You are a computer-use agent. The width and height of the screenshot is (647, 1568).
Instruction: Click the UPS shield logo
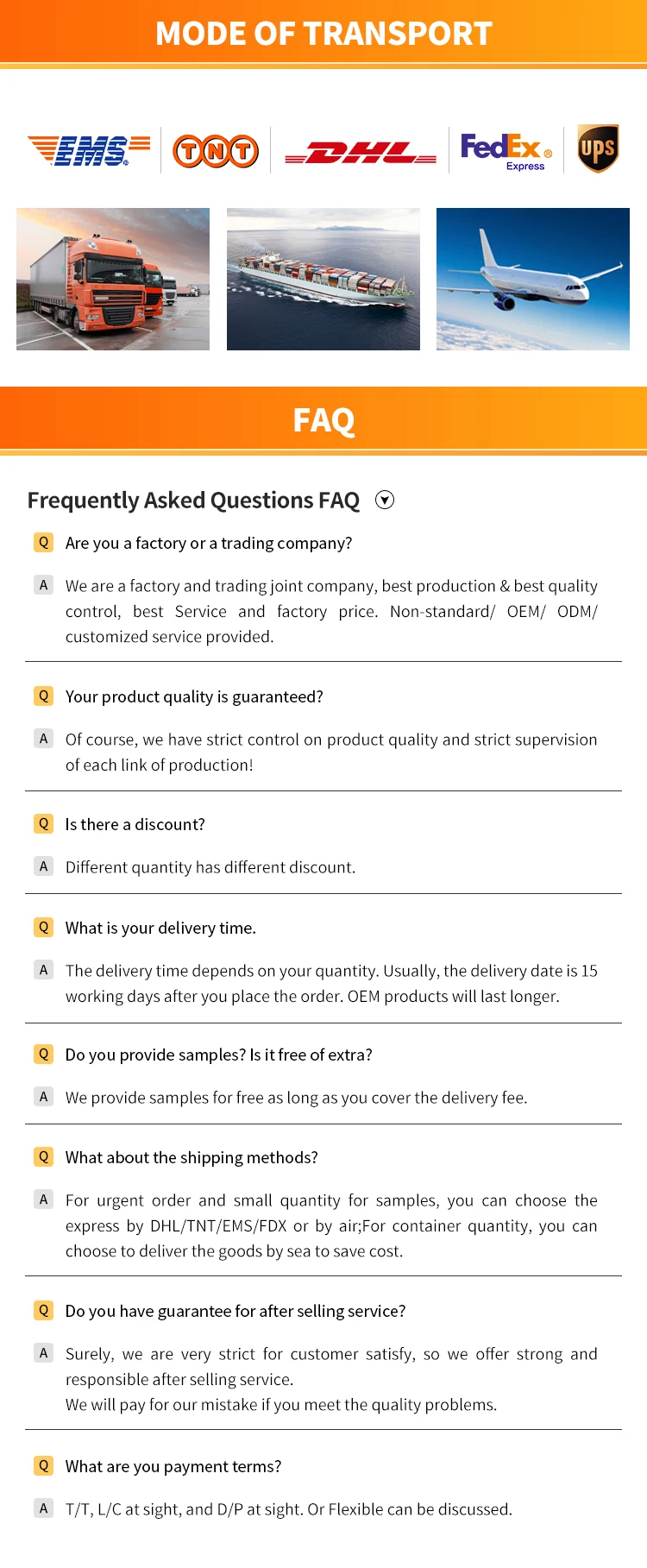coord(598,148)
